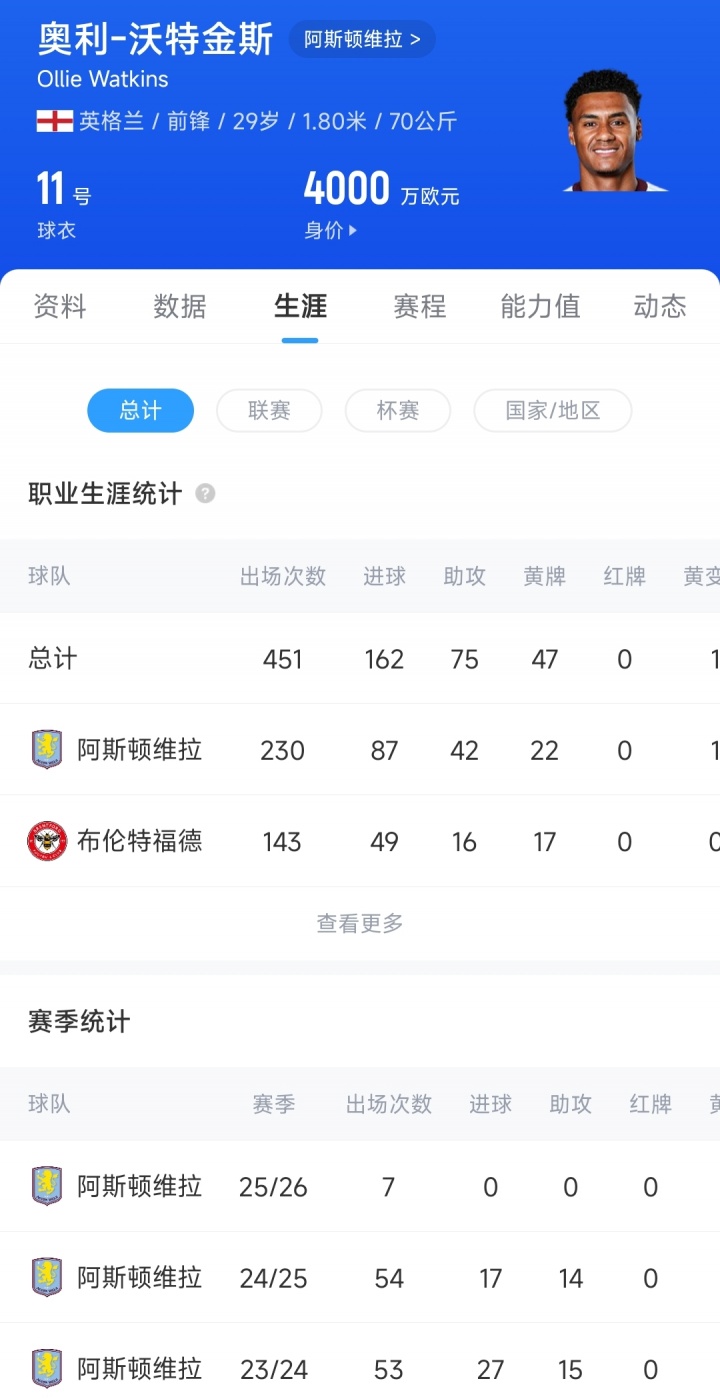Enable the 联赛 stats filter
The height and width of the screenshot is (1399, 720).
pyautogui.click(x=269, y=410)
